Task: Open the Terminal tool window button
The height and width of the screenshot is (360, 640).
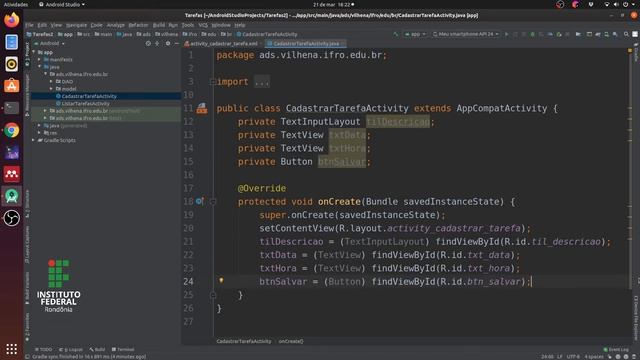Action: pos(123,349)
